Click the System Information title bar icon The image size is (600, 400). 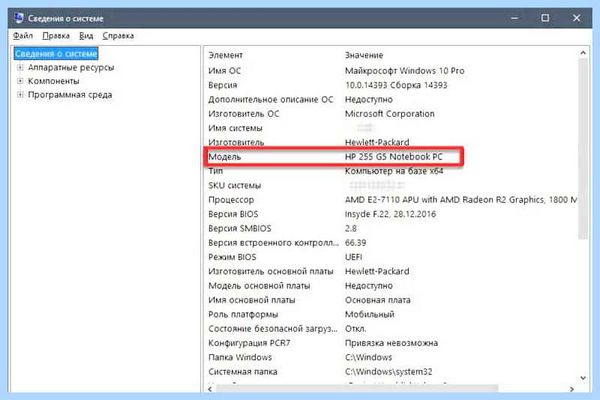(x=19, y=18)
